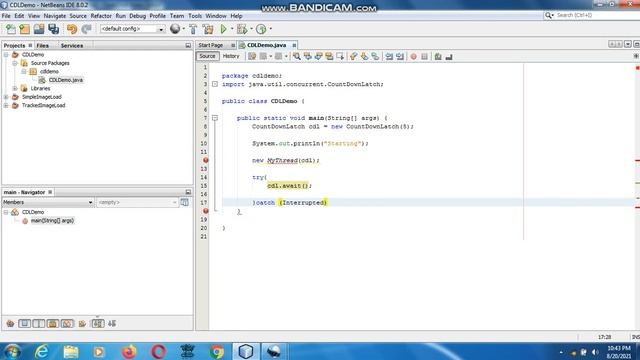This screenshot has height=360, width=640.
Task: Collapse the CDLDemo project tree node
Action: tap(6, 55)
